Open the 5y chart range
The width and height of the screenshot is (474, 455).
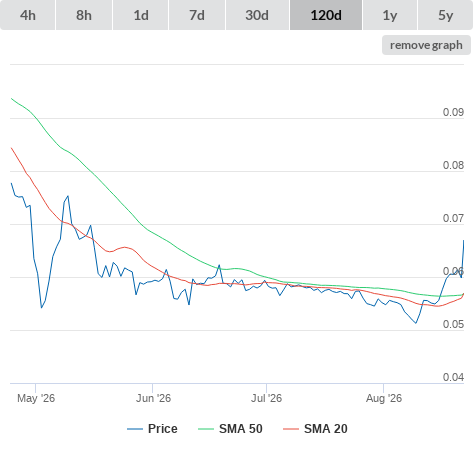[445, 15]
